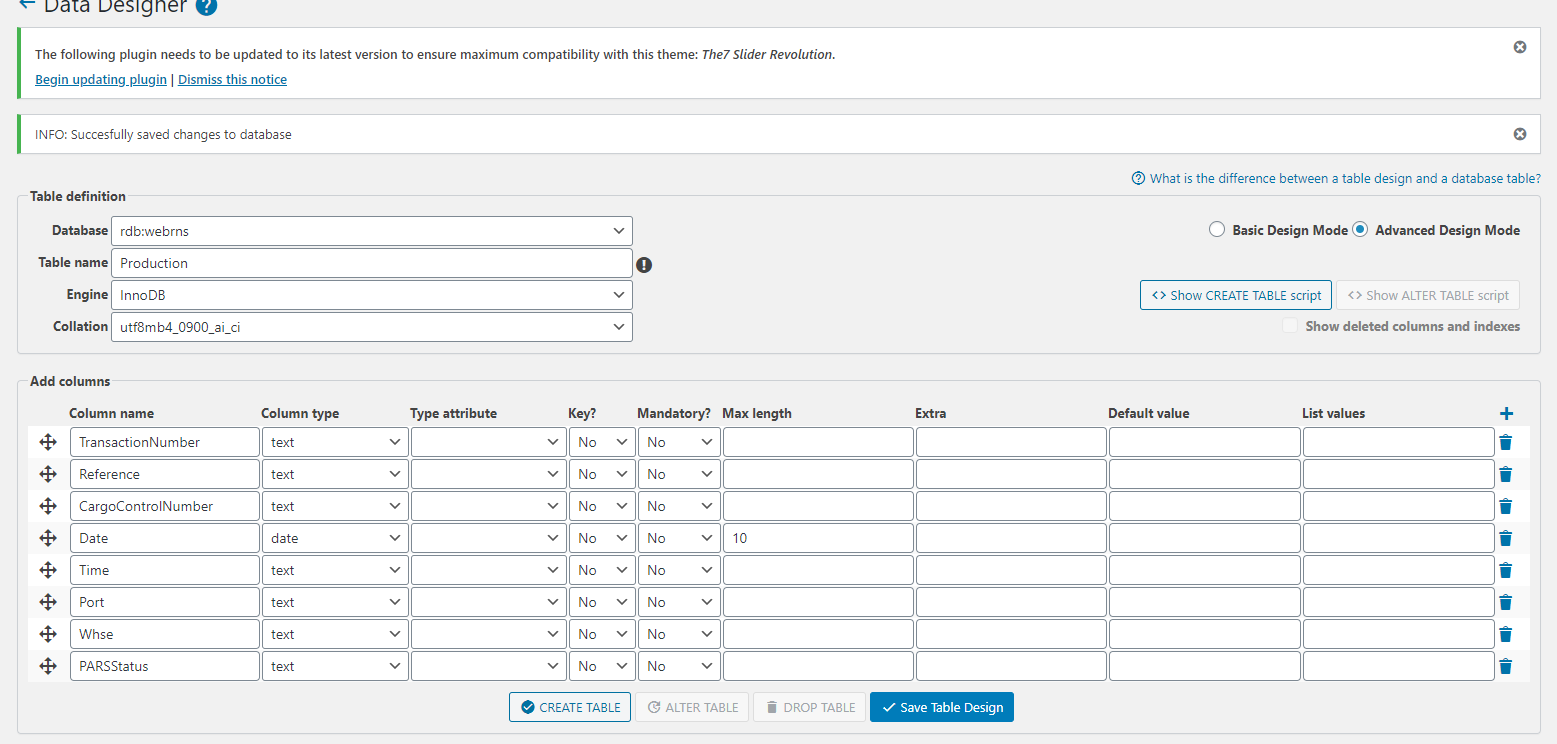The height and width of the screenshot is (744, 1557).
Task: Click move handle for Time row
Action: click(x=48, y=570)
